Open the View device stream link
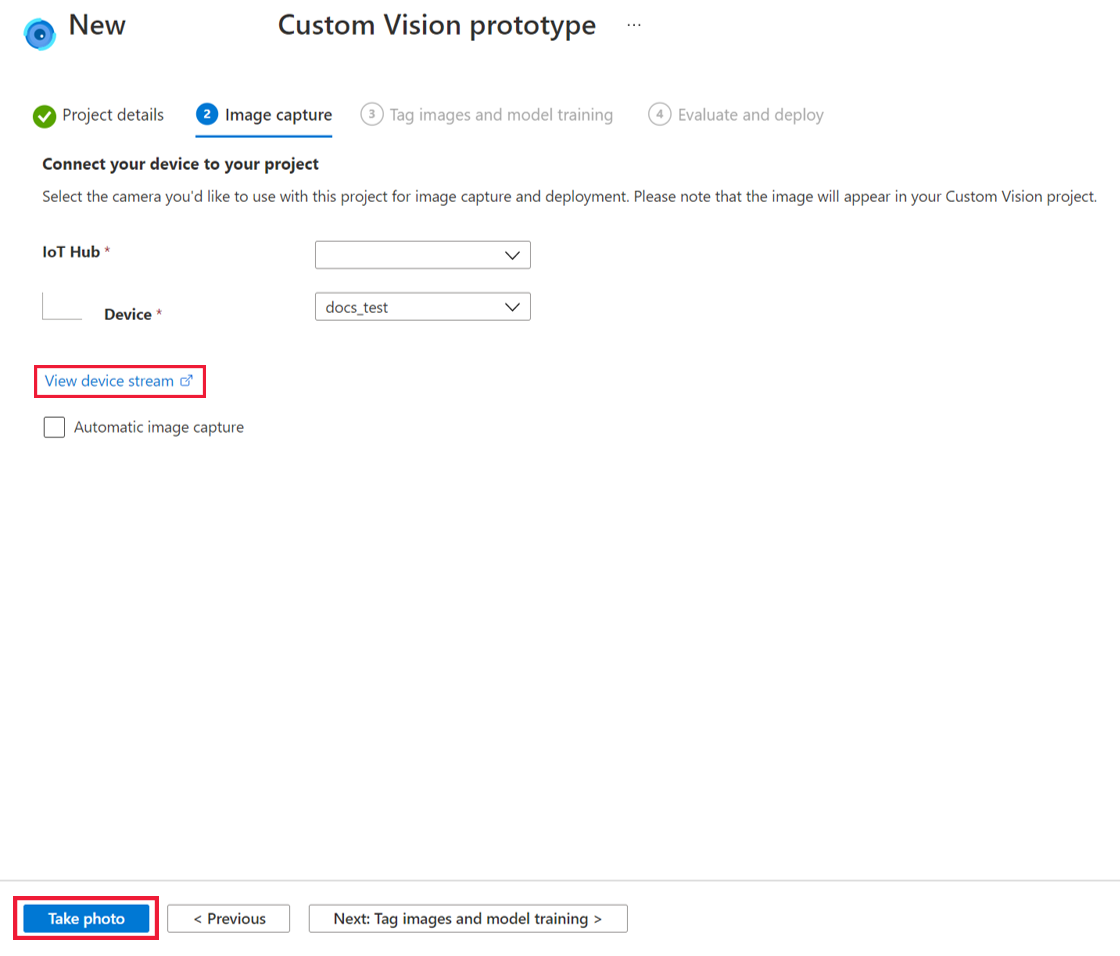The width and height of the screenshot is (1120, 956). point(108,381)
